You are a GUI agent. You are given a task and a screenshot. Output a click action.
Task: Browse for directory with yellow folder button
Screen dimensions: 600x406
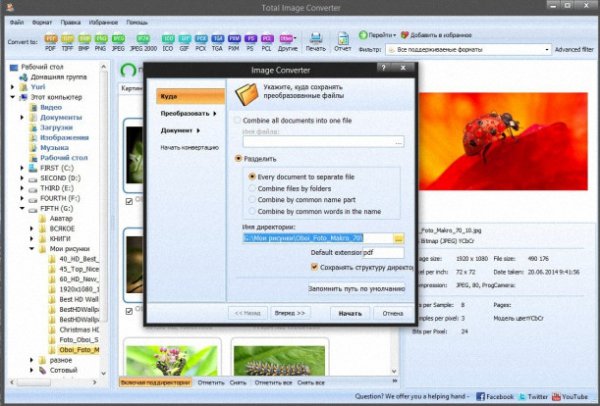(x=398, y=238)
